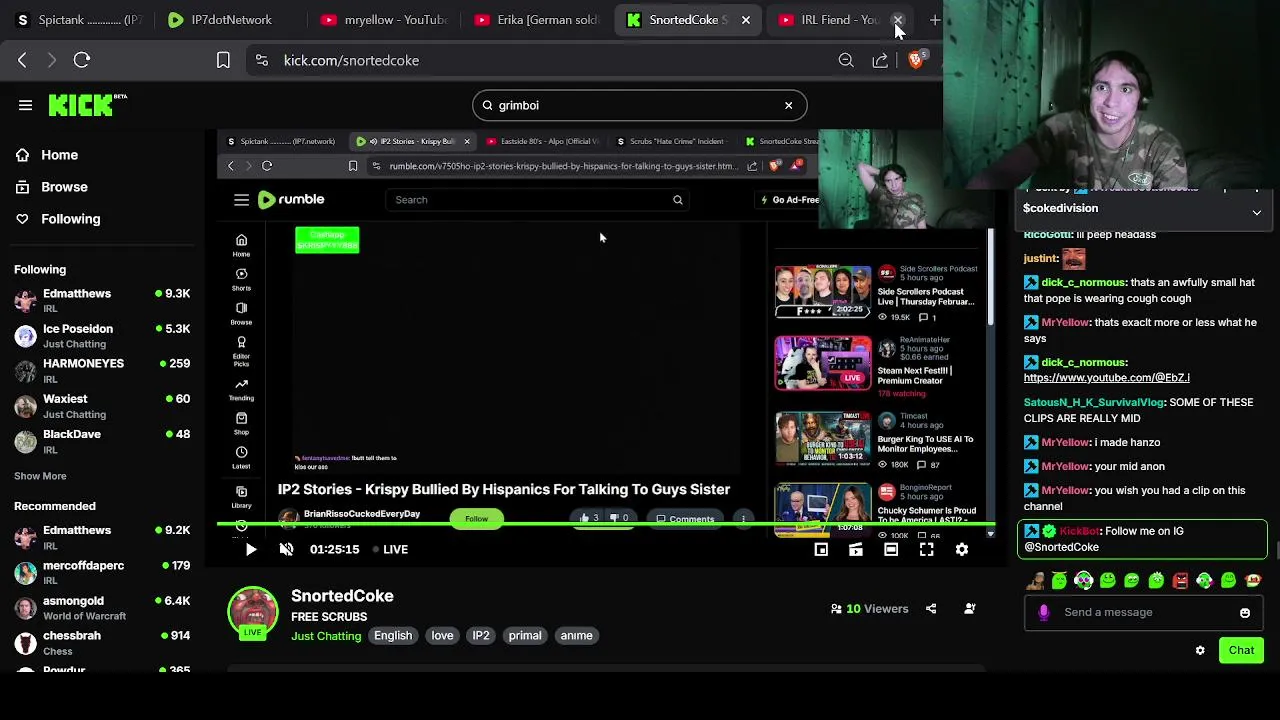Open Side Scrollers Podcast Rumble thumbnail
Screen dimensions: 1280x720
coord(823,291)
